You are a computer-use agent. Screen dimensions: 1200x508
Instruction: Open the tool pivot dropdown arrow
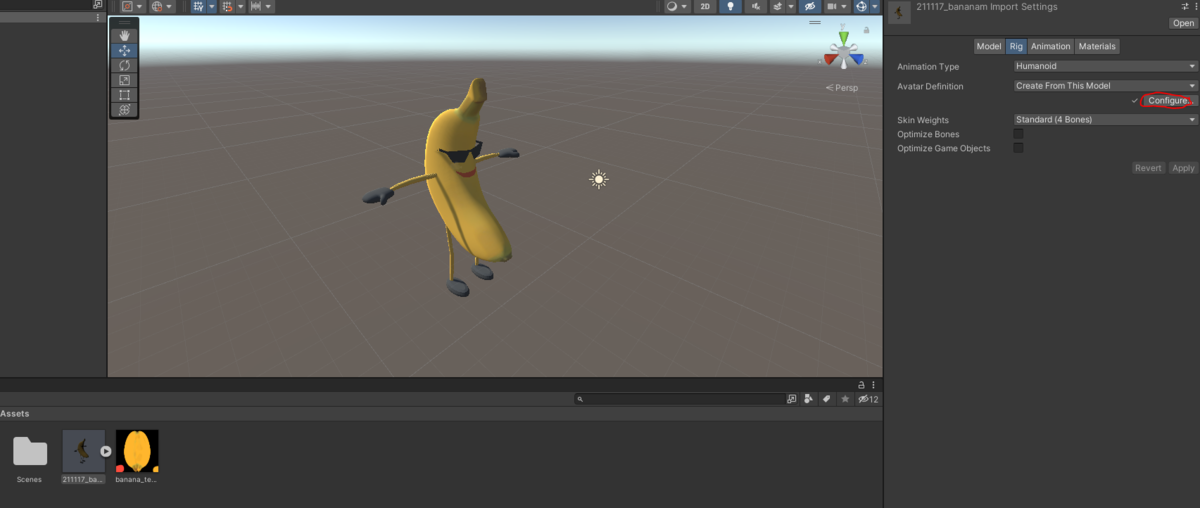140,6
